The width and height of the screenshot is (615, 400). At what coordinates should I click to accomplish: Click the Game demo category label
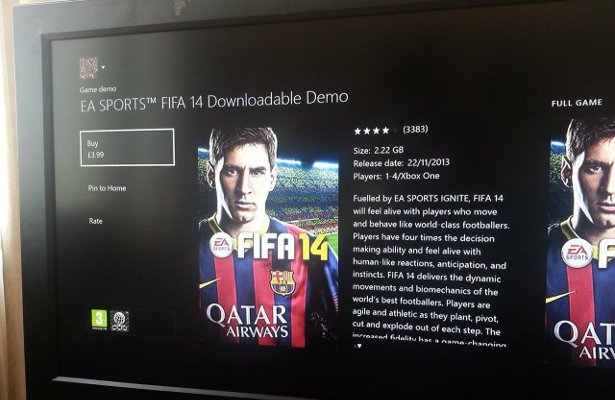tap(98, 89)
